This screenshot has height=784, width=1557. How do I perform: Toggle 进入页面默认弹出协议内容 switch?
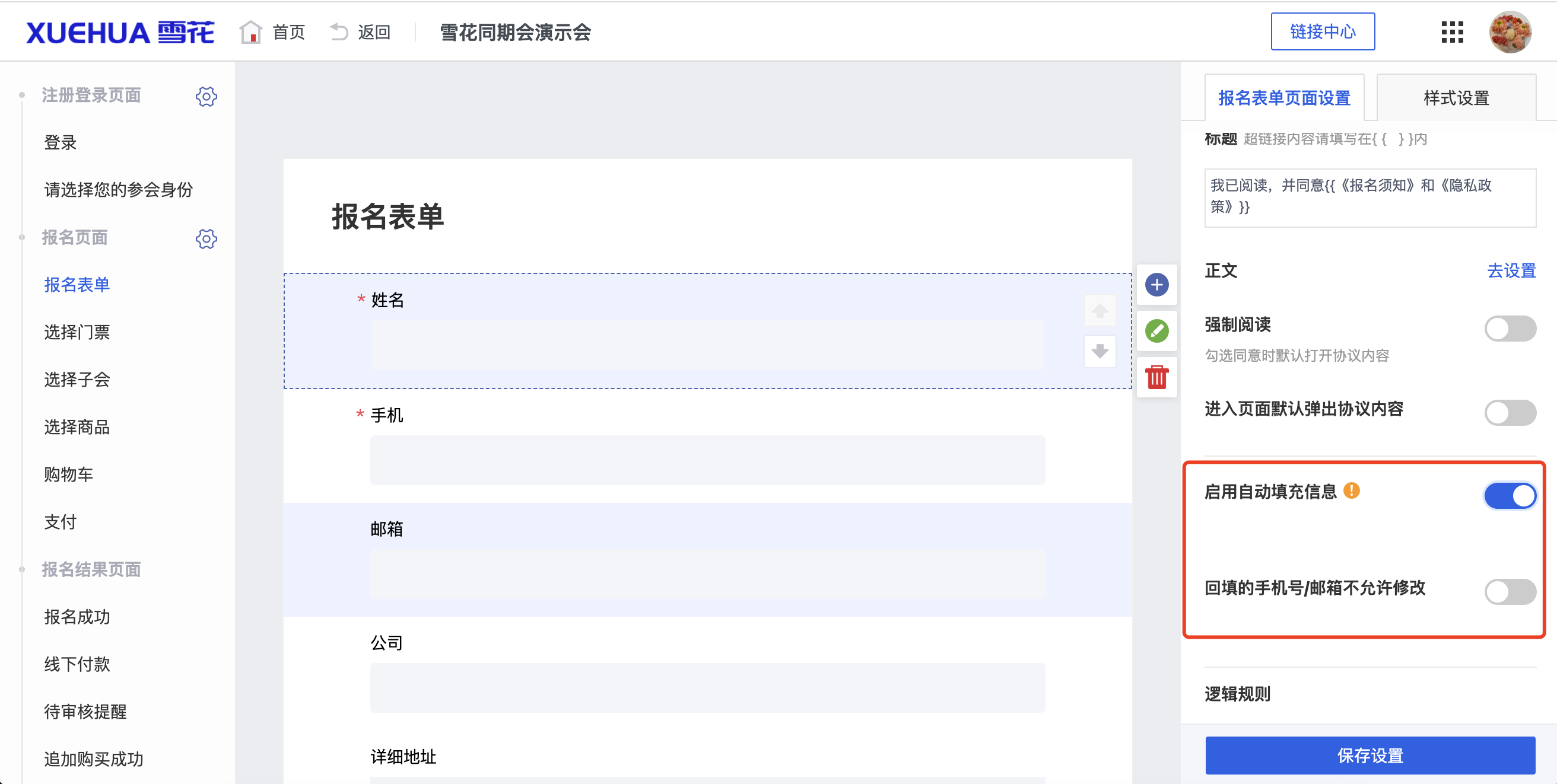1510,413
